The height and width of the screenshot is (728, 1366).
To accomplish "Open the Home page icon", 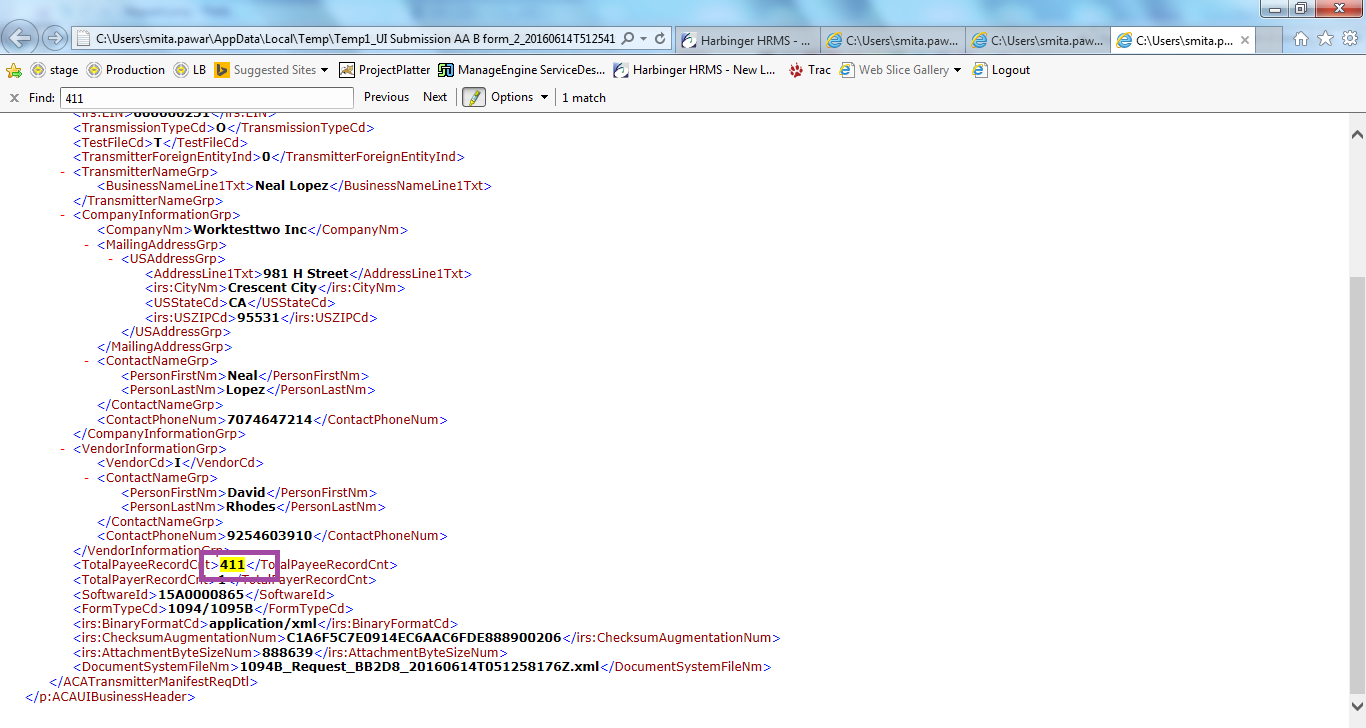I will tap(1301, 39).
